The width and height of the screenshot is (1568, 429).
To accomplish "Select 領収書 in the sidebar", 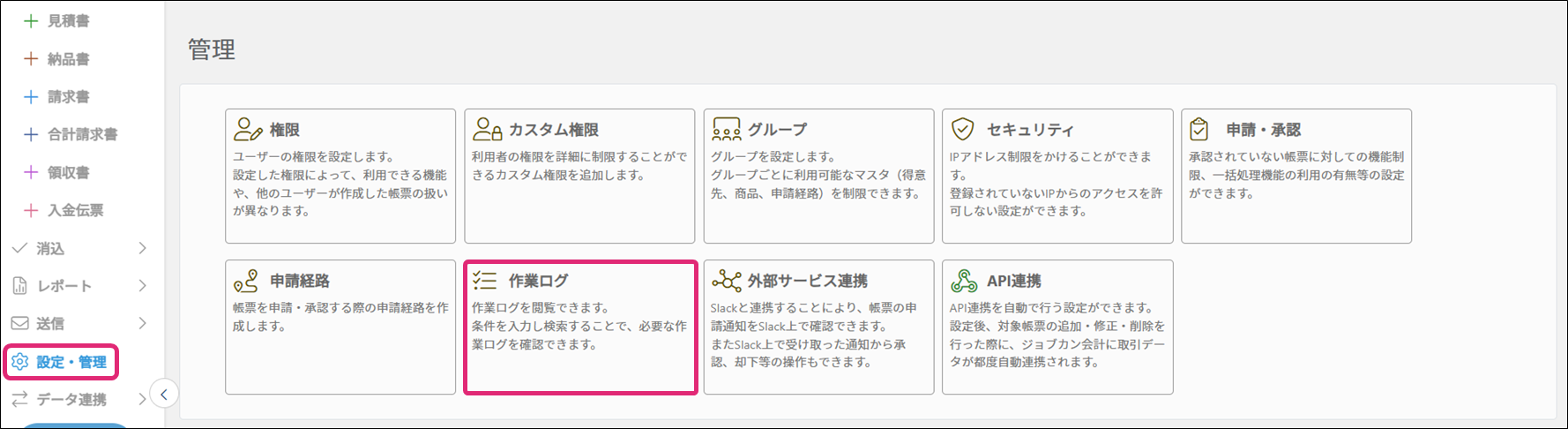I will (68, 172).
